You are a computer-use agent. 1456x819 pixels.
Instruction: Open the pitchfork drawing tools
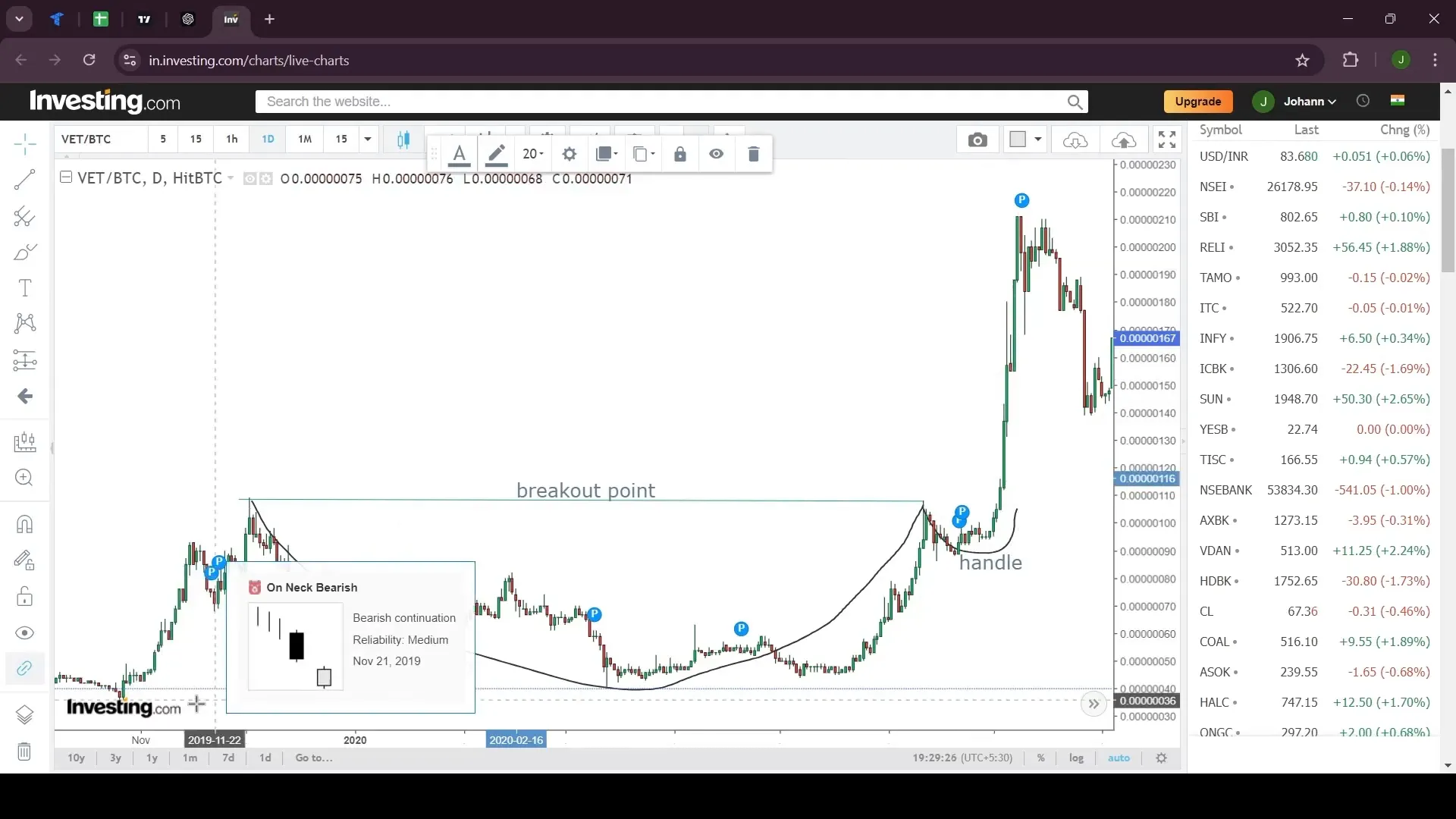pyautogui.click(x=24, y=217)
